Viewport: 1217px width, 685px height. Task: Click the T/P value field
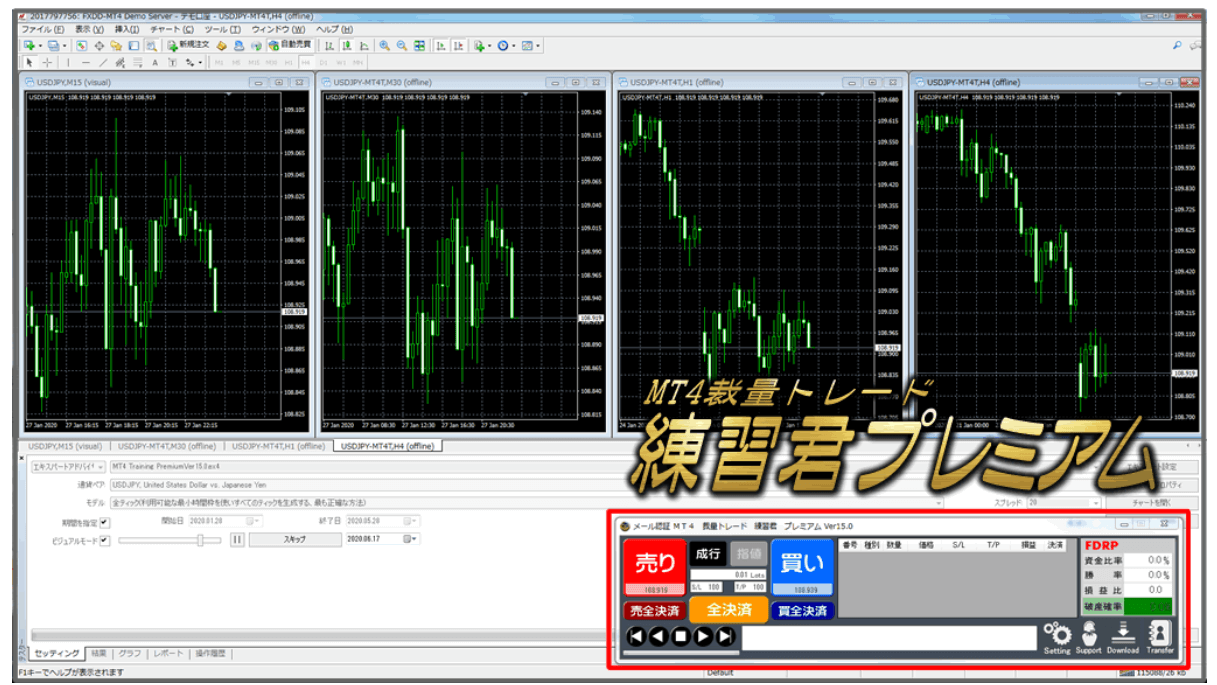pyautogui.click(x=750, y=587)
